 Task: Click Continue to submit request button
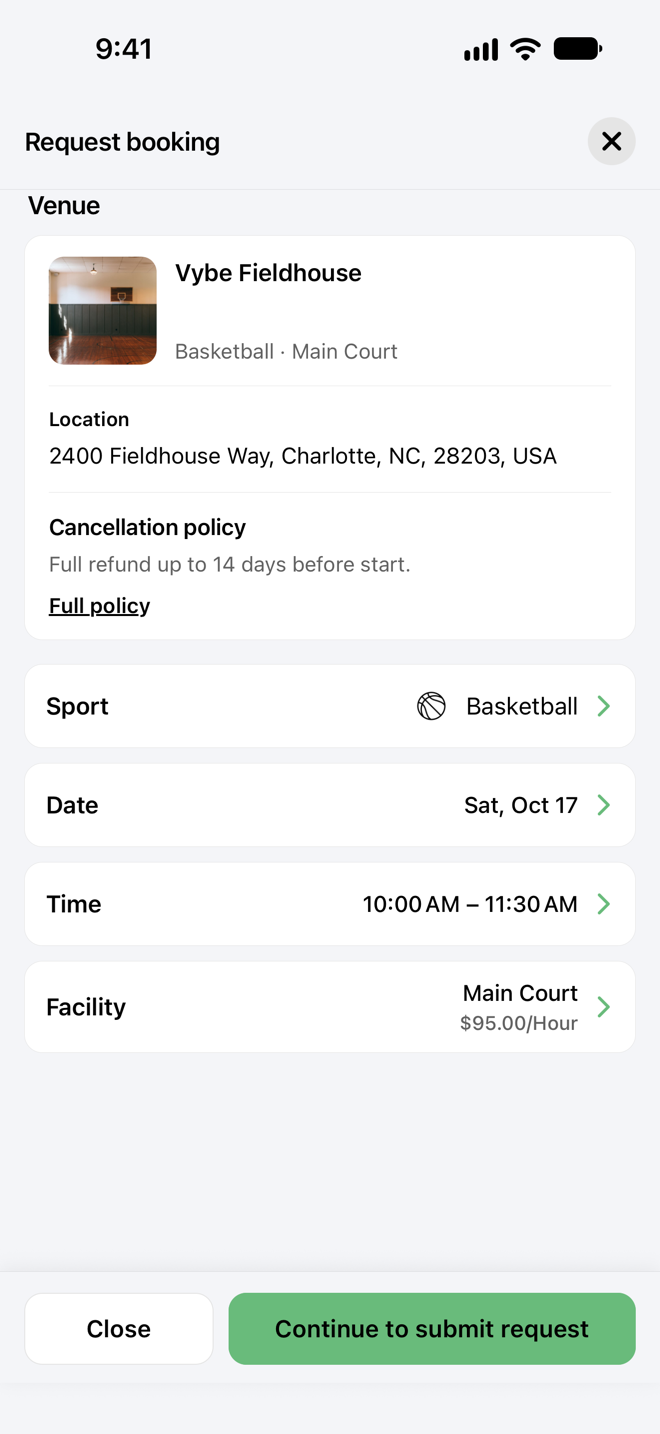(432, 1329)
